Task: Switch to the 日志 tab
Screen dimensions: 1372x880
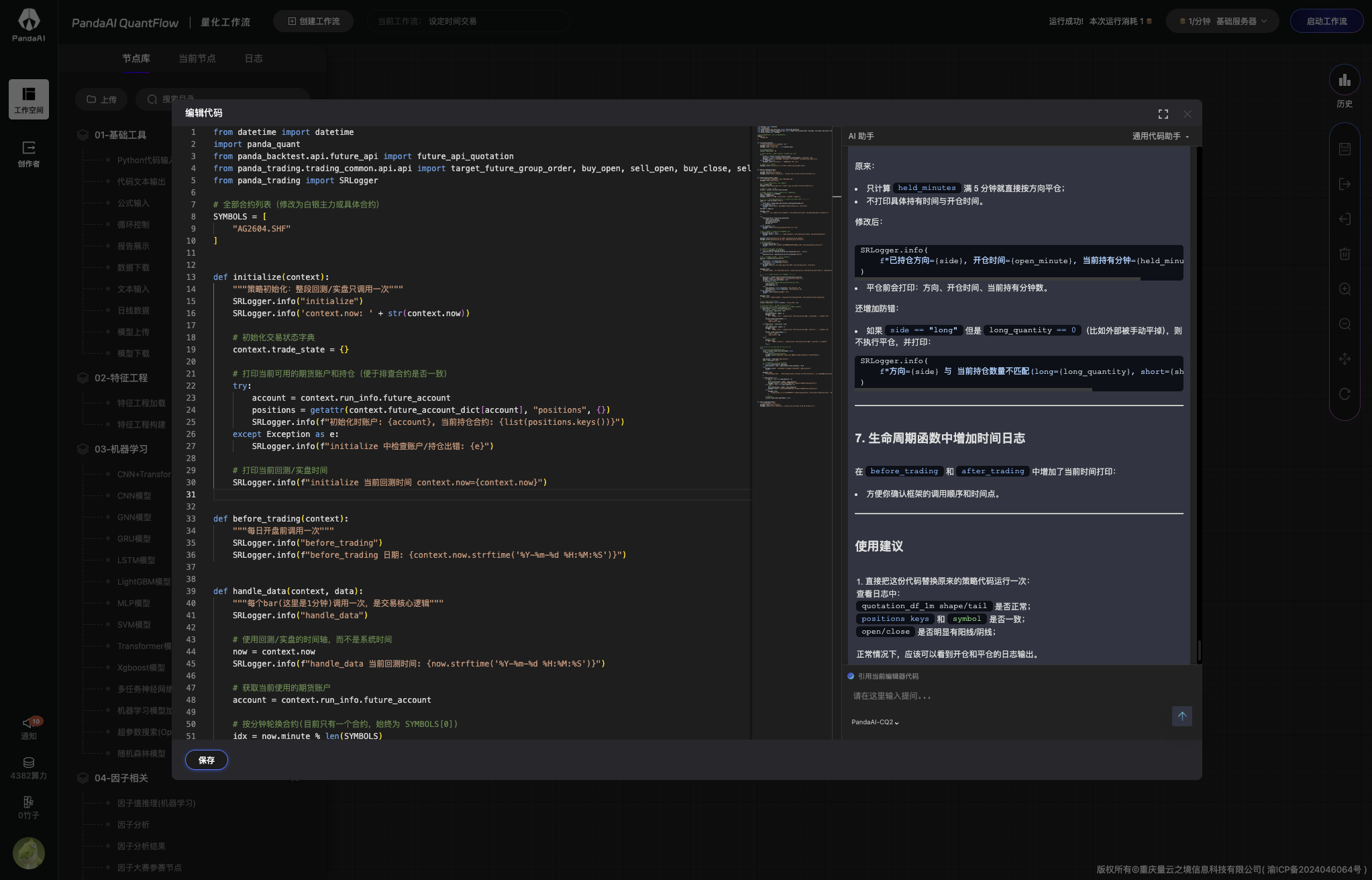Action: click(254, 58)
